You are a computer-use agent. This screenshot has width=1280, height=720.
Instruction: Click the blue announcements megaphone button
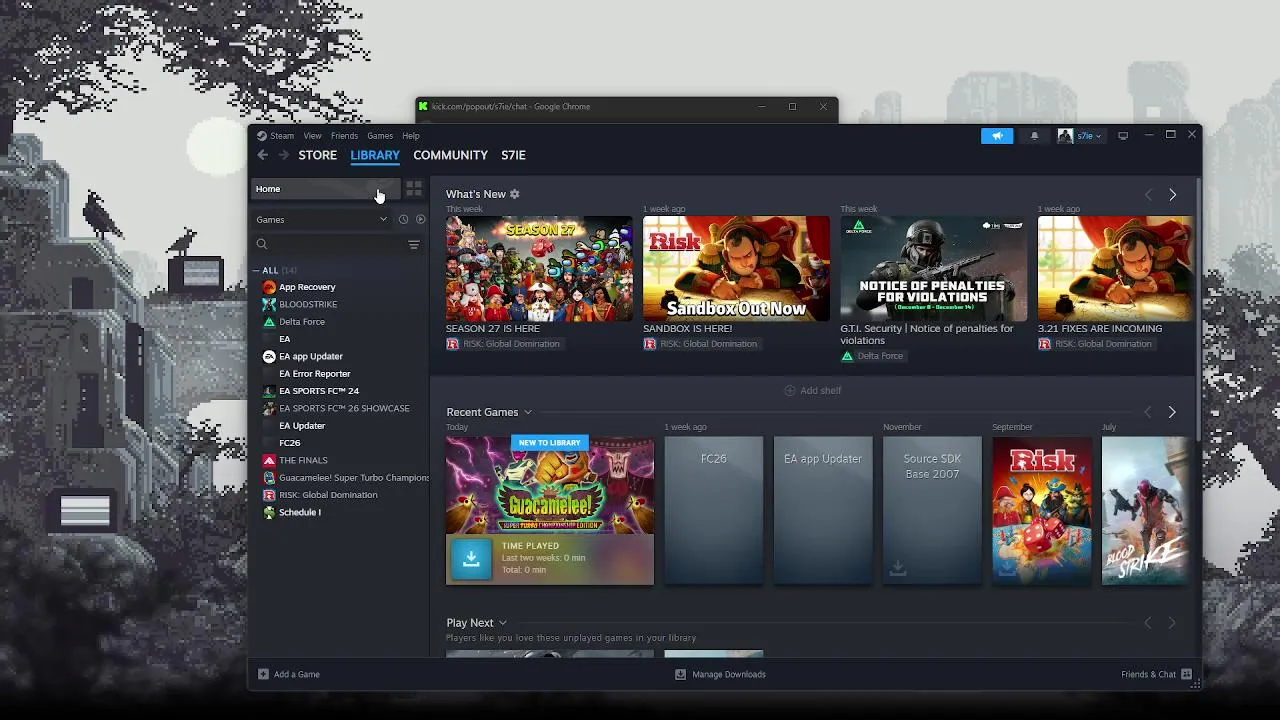click(997, 136)
